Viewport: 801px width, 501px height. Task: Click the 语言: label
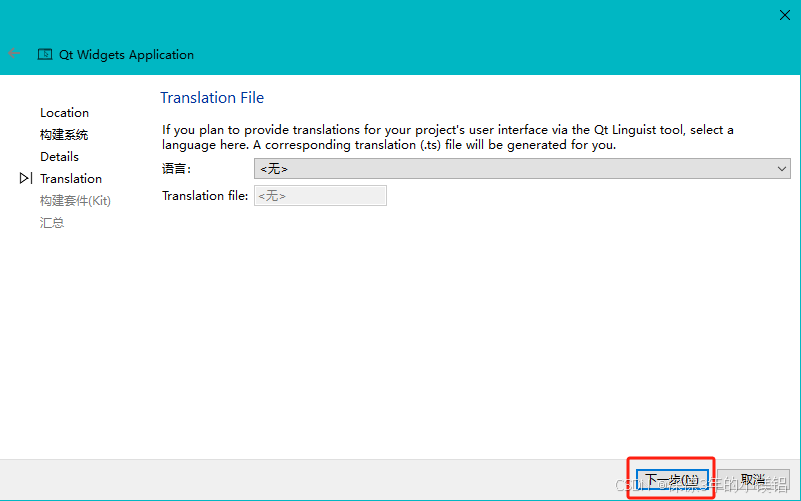176,169
